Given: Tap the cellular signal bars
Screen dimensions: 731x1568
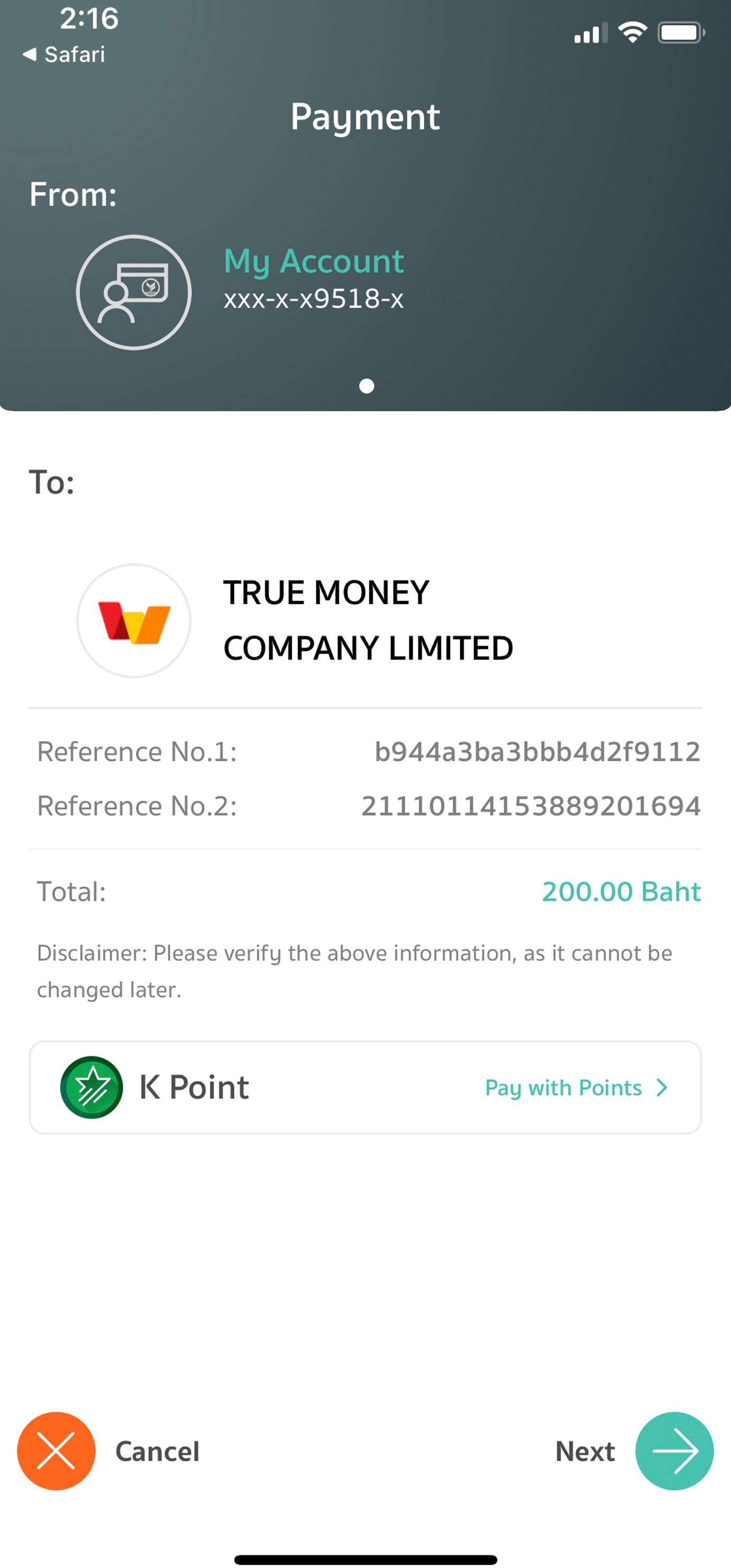Looking at the screenshot, I should tap(590, 33).
